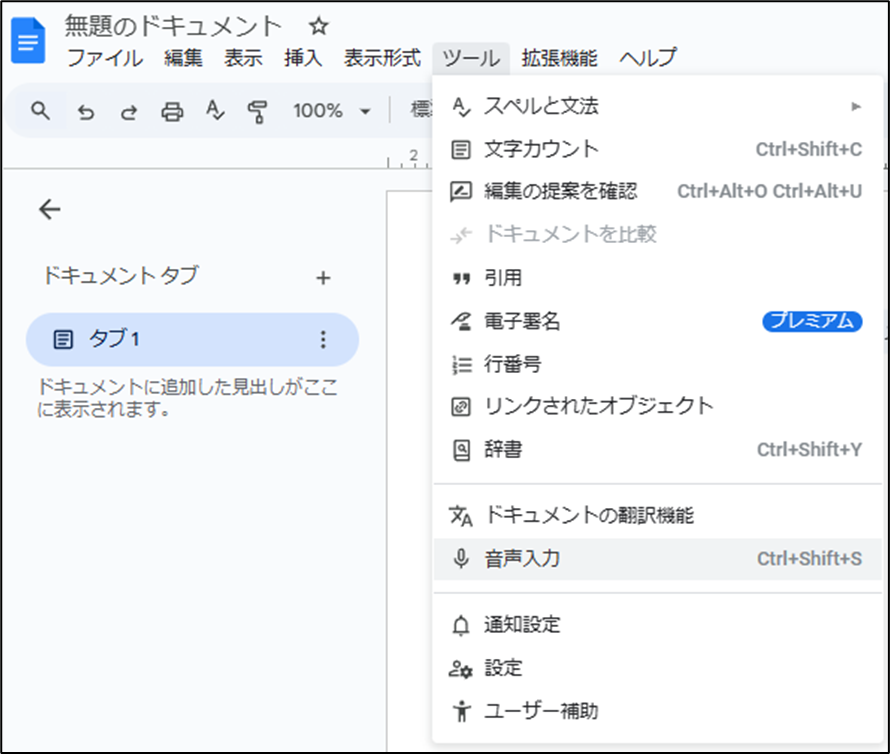Open the three-dot menu for タブ 1
This screenshot has width=890, height=754.
coord(323,340)
